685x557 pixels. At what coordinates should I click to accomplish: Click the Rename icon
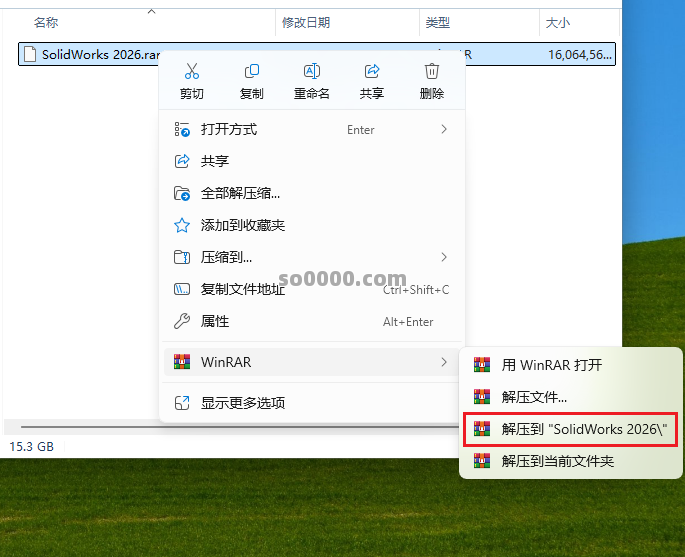pos(311,71)
